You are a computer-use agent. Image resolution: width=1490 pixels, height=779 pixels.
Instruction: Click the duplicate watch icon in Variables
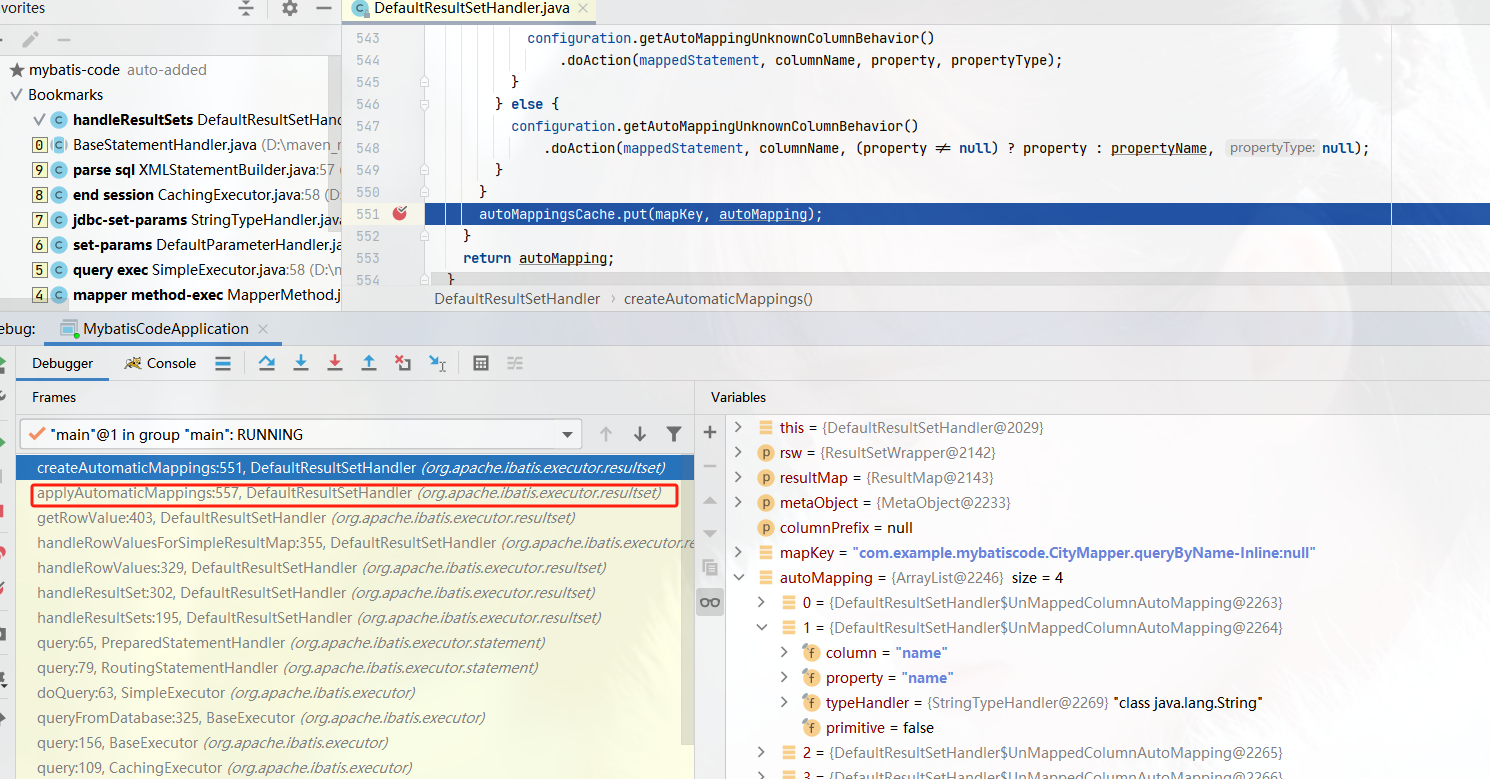pos(710,567)
